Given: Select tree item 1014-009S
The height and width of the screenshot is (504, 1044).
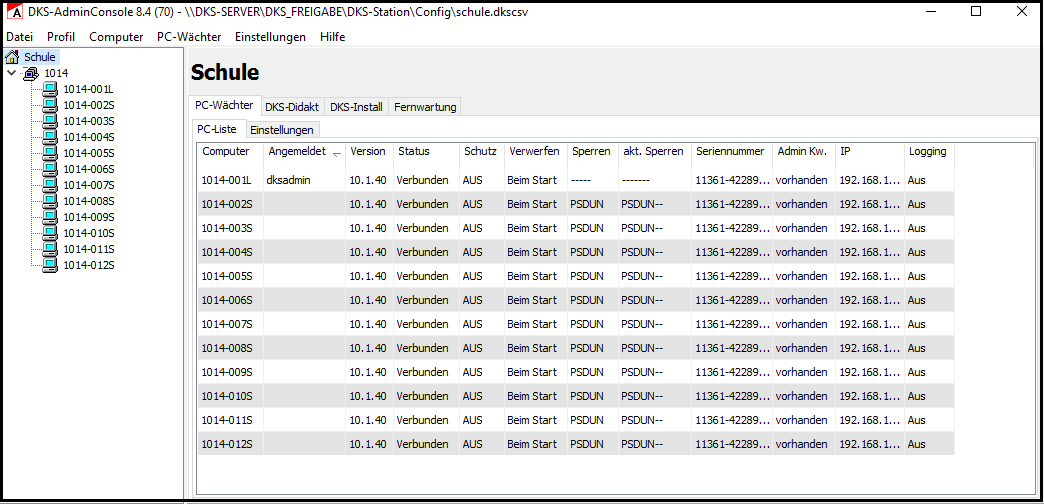Looking at the screenshot, I should pos(89,217).
